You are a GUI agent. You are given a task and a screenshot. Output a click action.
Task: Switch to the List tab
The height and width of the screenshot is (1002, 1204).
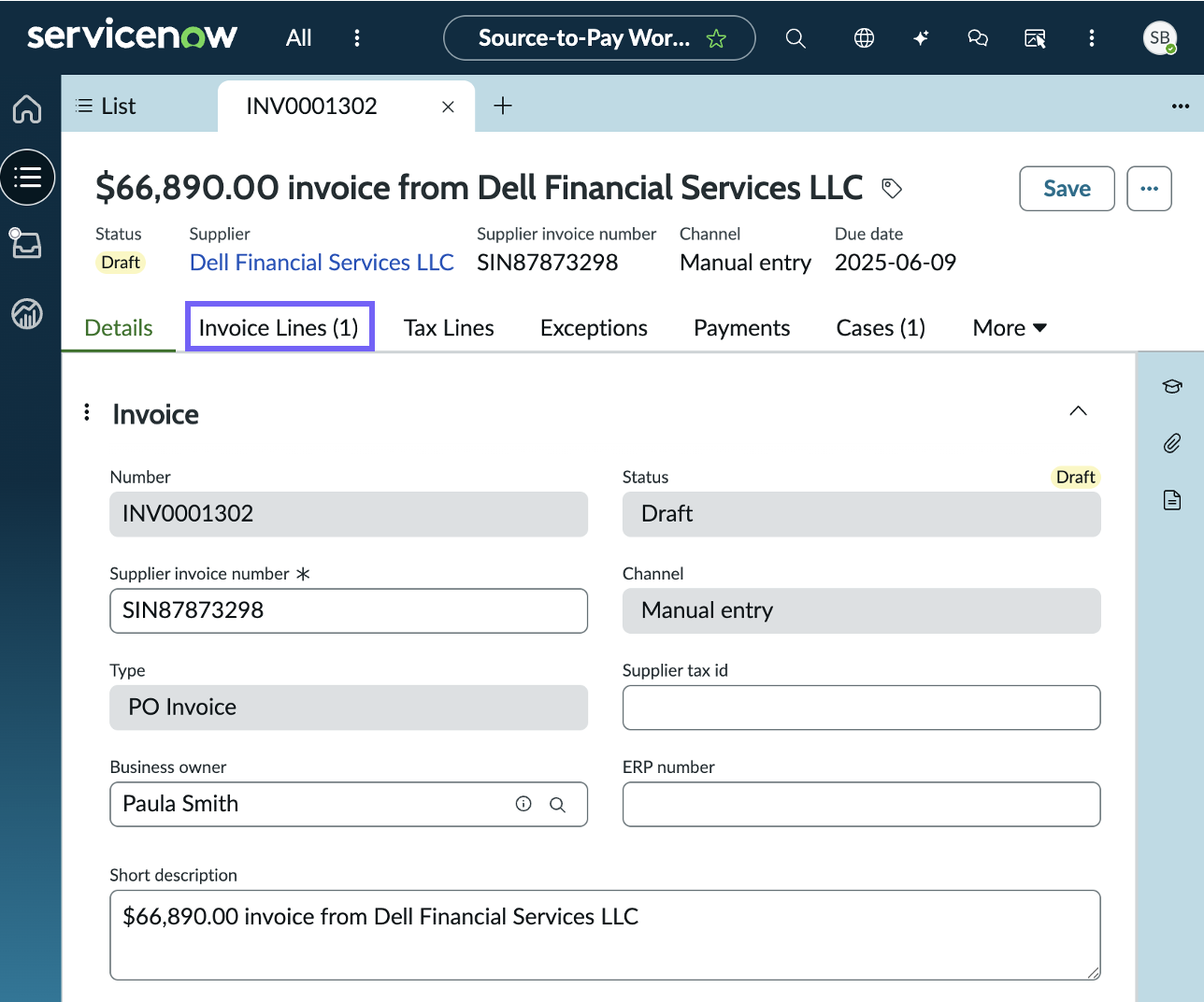click(x=106, y=106)
